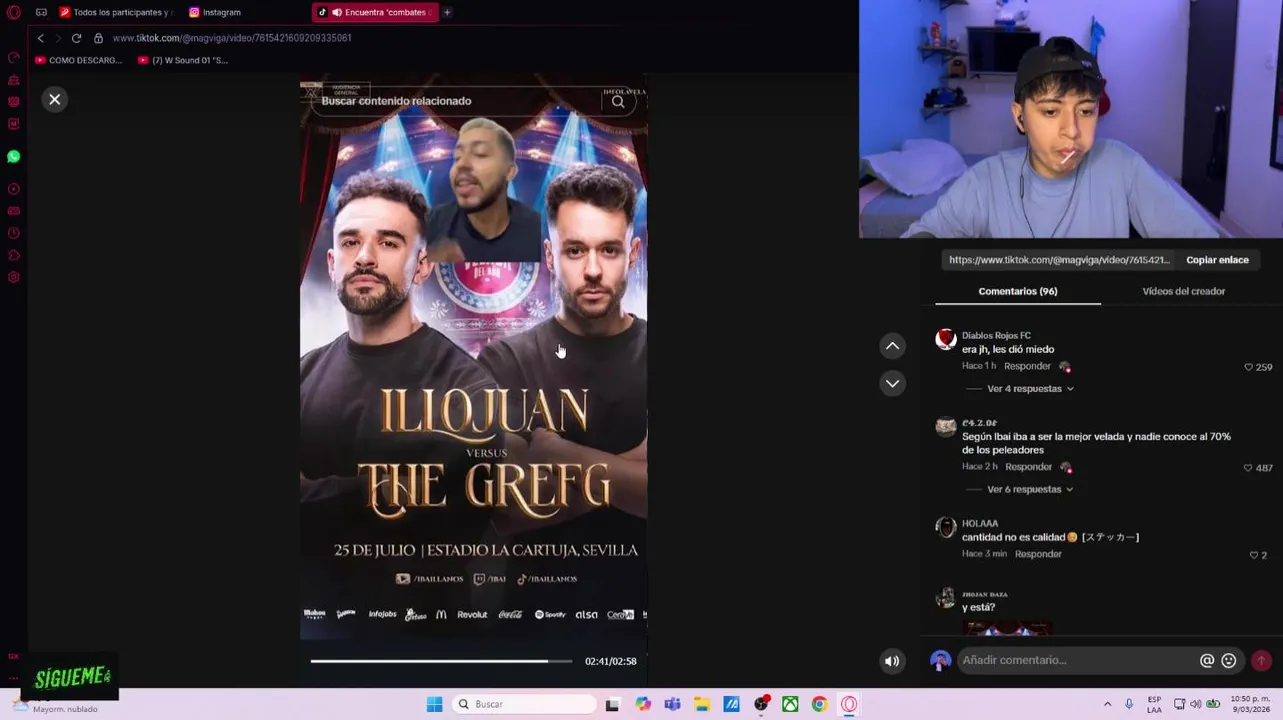Open File Explorer from the taskbar
Screen dimensions: 1283x720
[x=702, y=704]
